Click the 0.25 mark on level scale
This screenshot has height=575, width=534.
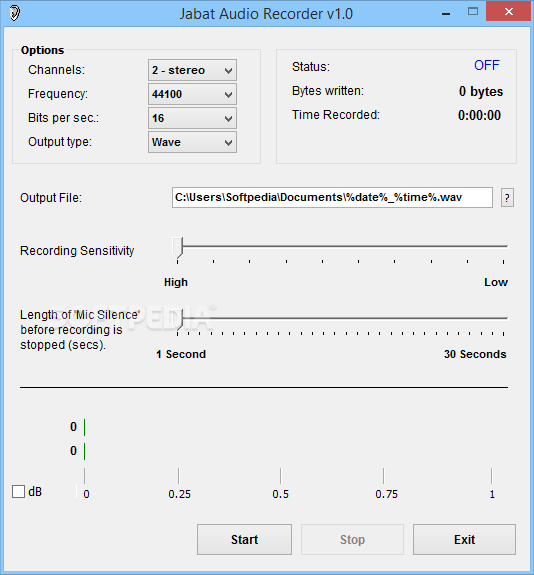pyautogui.click(x=179, y=494)
